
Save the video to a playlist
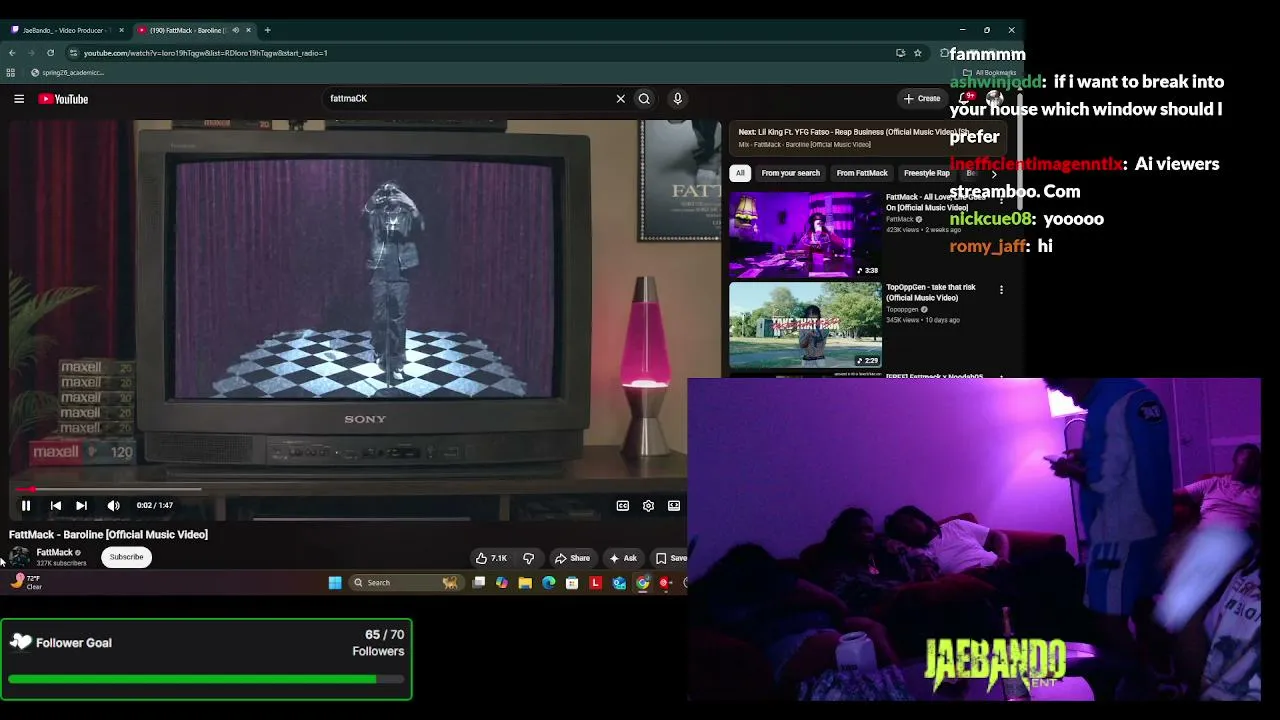(x=671, y=558)
